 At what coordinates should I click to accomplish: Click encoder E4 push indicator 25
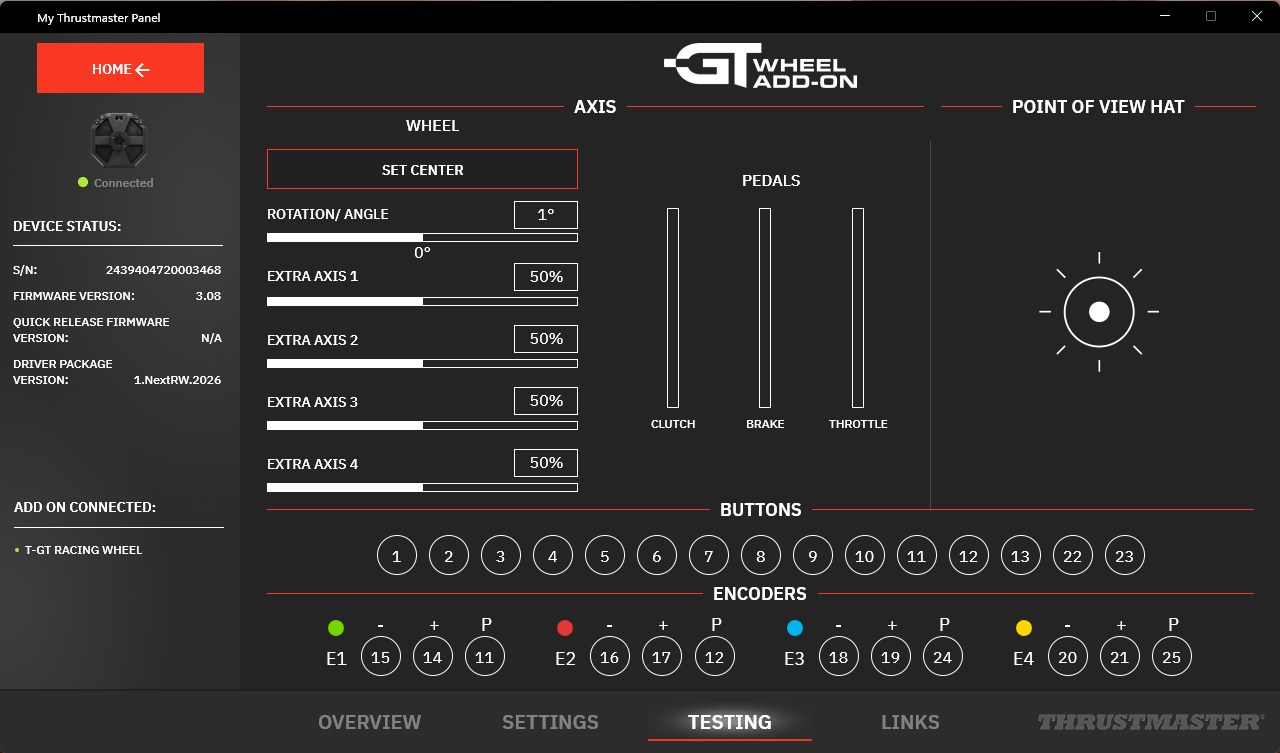[x=1172, y=657]
